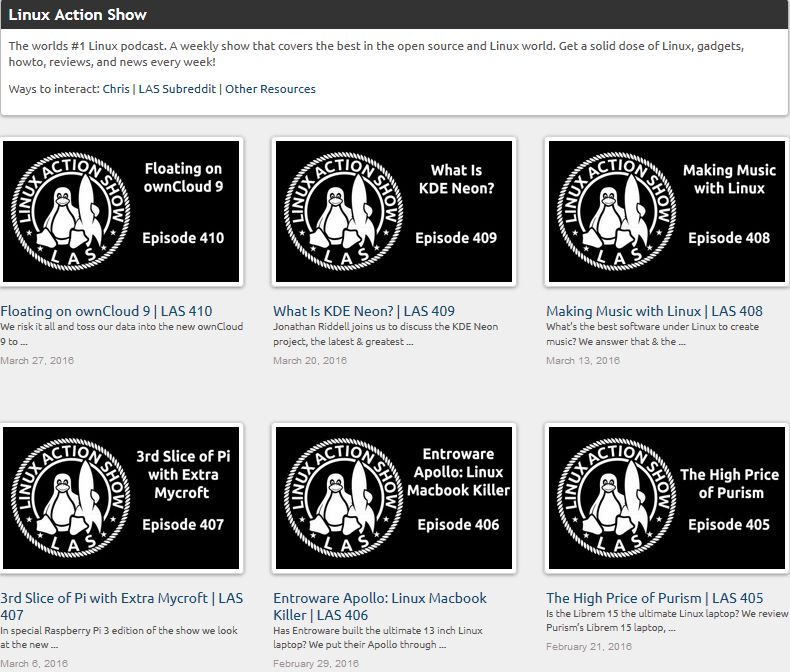
Task: Open the Chris contact link
Action: pyautogui.click(x=116, y=89)
